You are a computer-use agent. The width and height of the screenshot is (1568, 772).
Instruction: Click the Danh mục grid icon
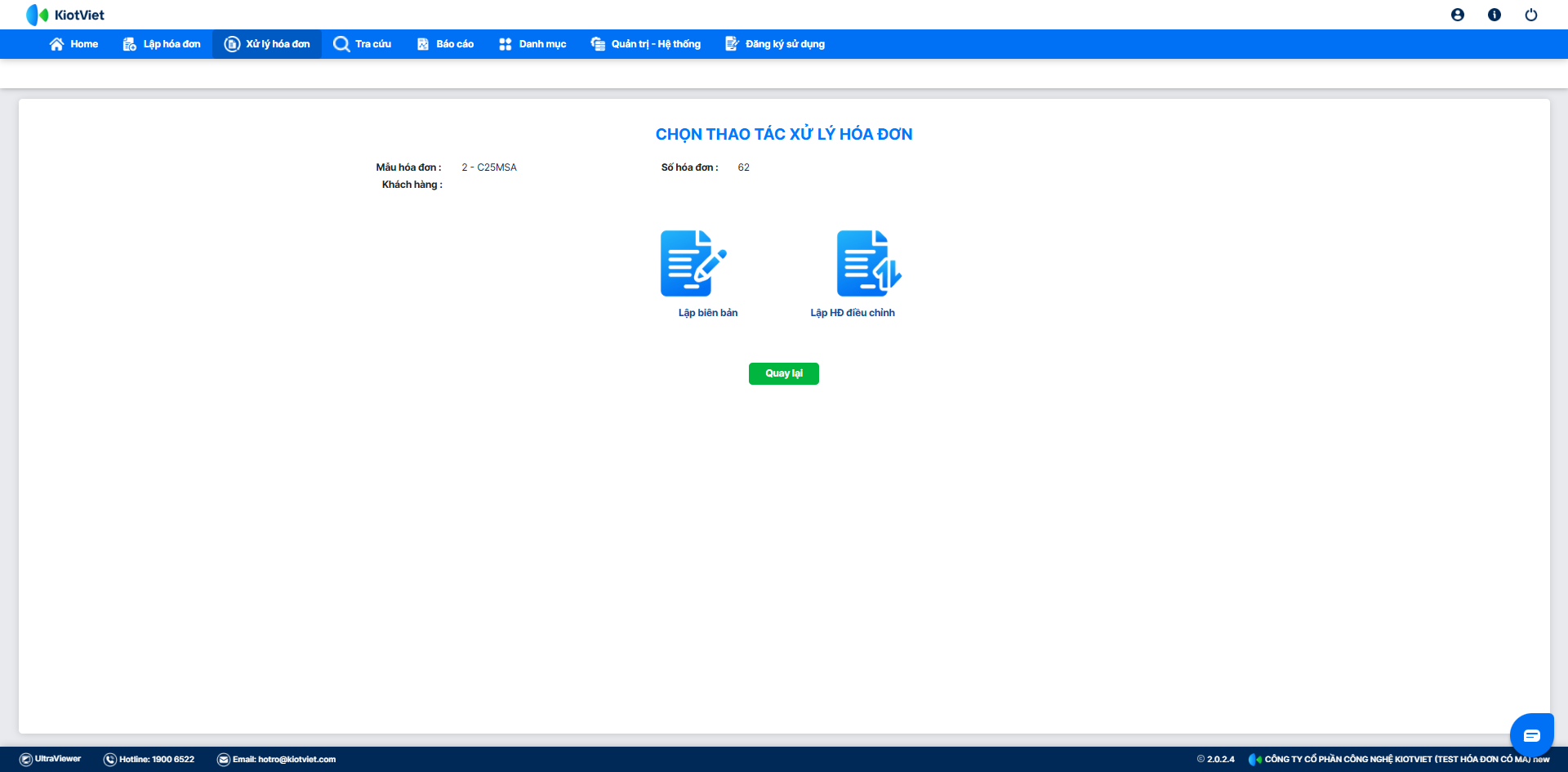coord(506,44)
